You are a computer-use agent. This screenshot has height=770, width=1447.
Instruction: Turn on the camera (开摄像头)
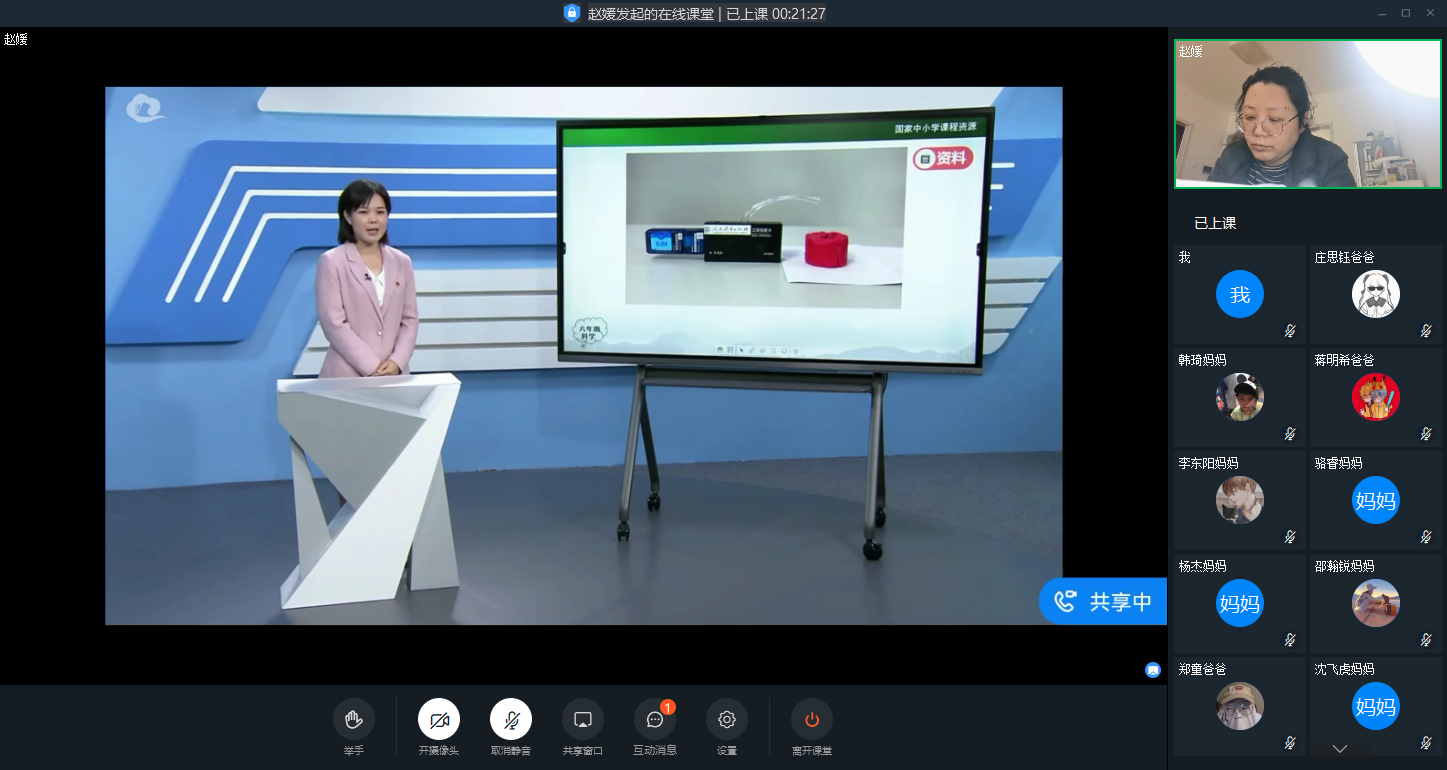(438, 719)
